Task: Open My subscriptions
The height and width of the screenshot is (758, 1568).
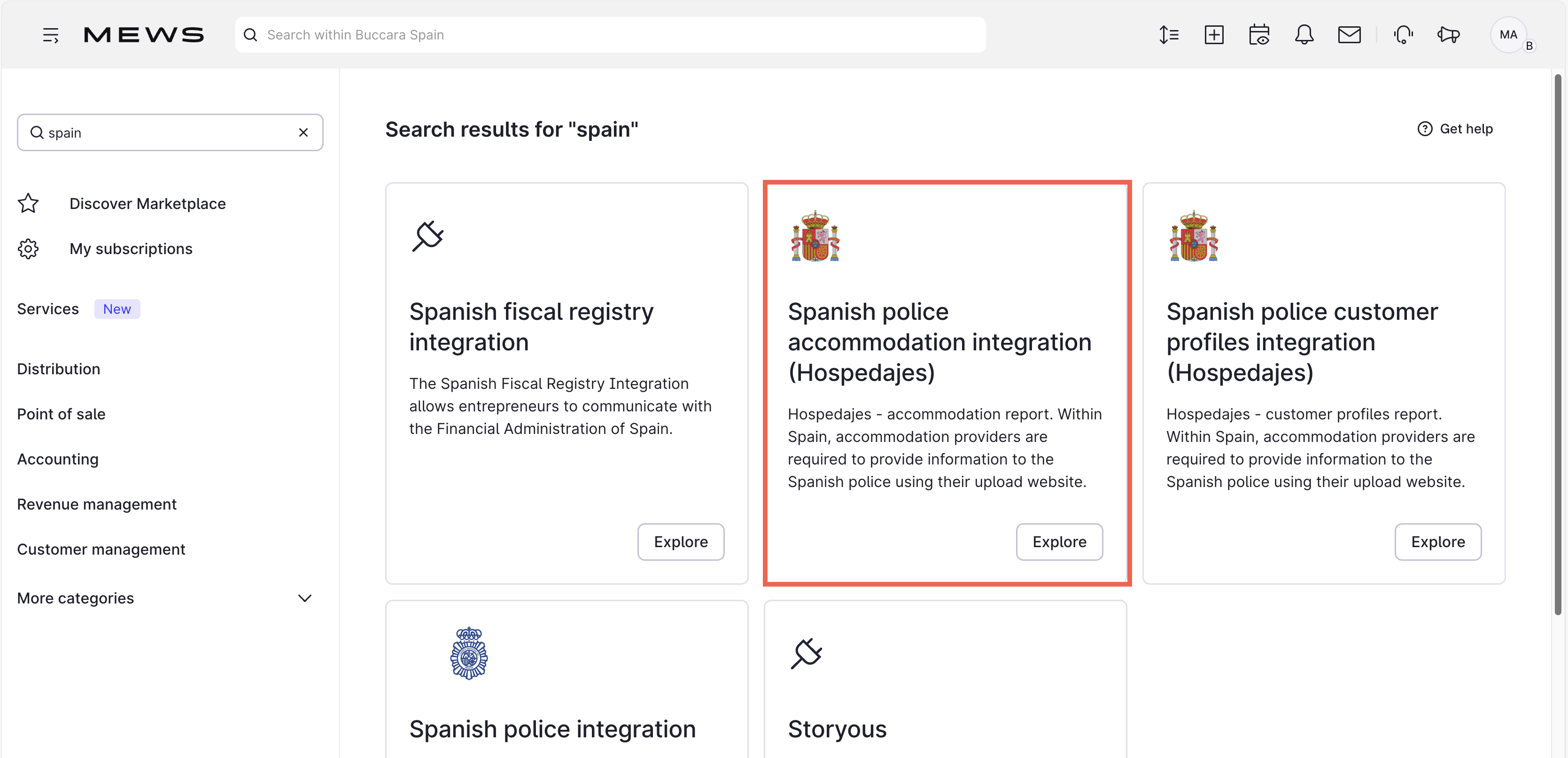Action: 131,248
